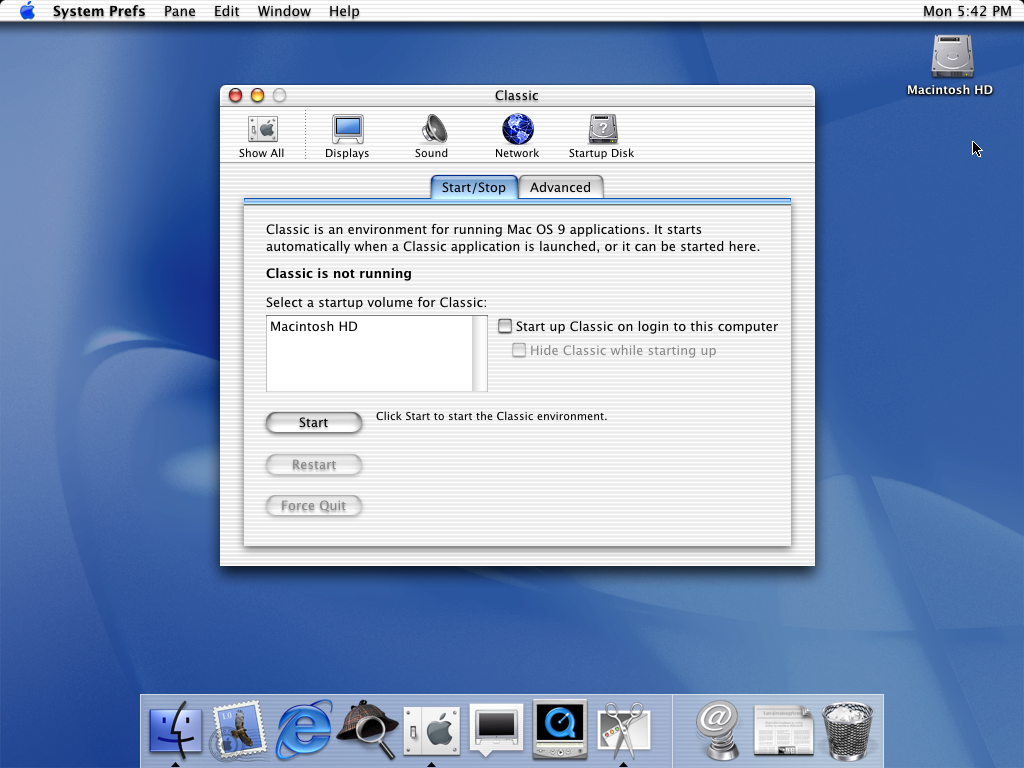Open the Help menu
1024x768 pixels.
[344, 11]
